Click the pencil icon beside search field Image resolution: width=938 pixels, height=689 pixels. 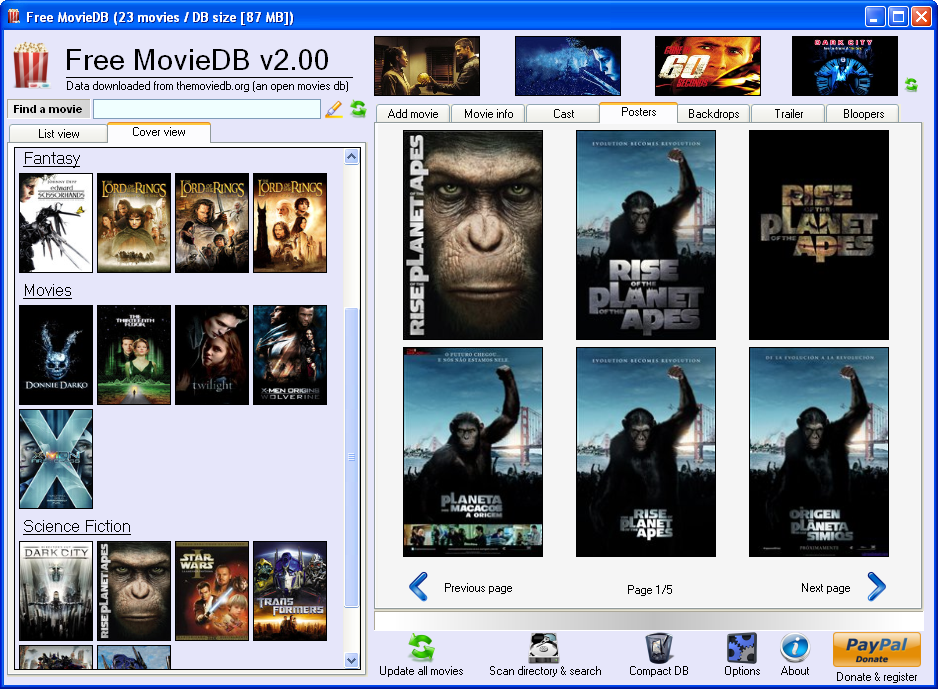pyautogui.click(x=334, y=109)
